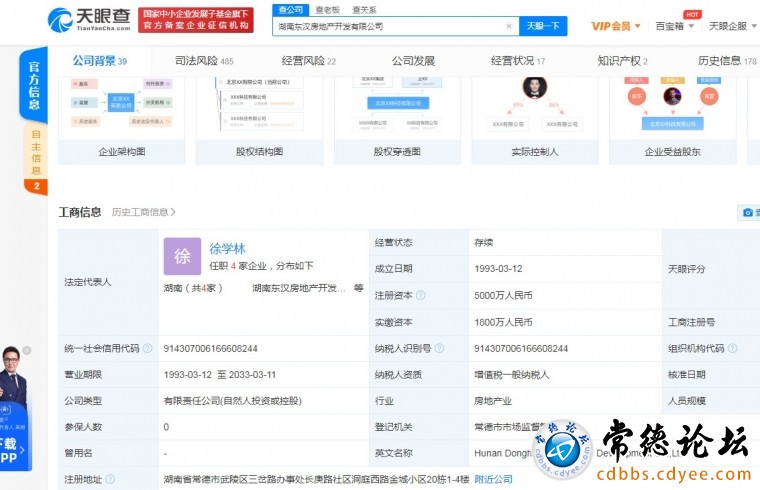Click the registered address text row
The width and height of the screenshot is (760, 490).
point(316,479)
